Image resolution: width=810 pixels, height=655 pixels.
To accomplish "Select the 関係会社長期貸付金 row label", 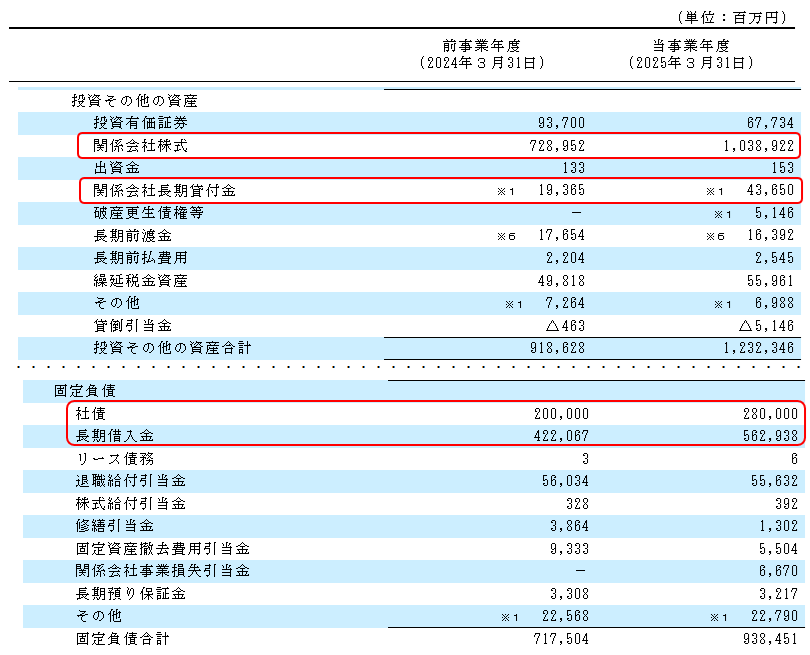I will [165, 190].
